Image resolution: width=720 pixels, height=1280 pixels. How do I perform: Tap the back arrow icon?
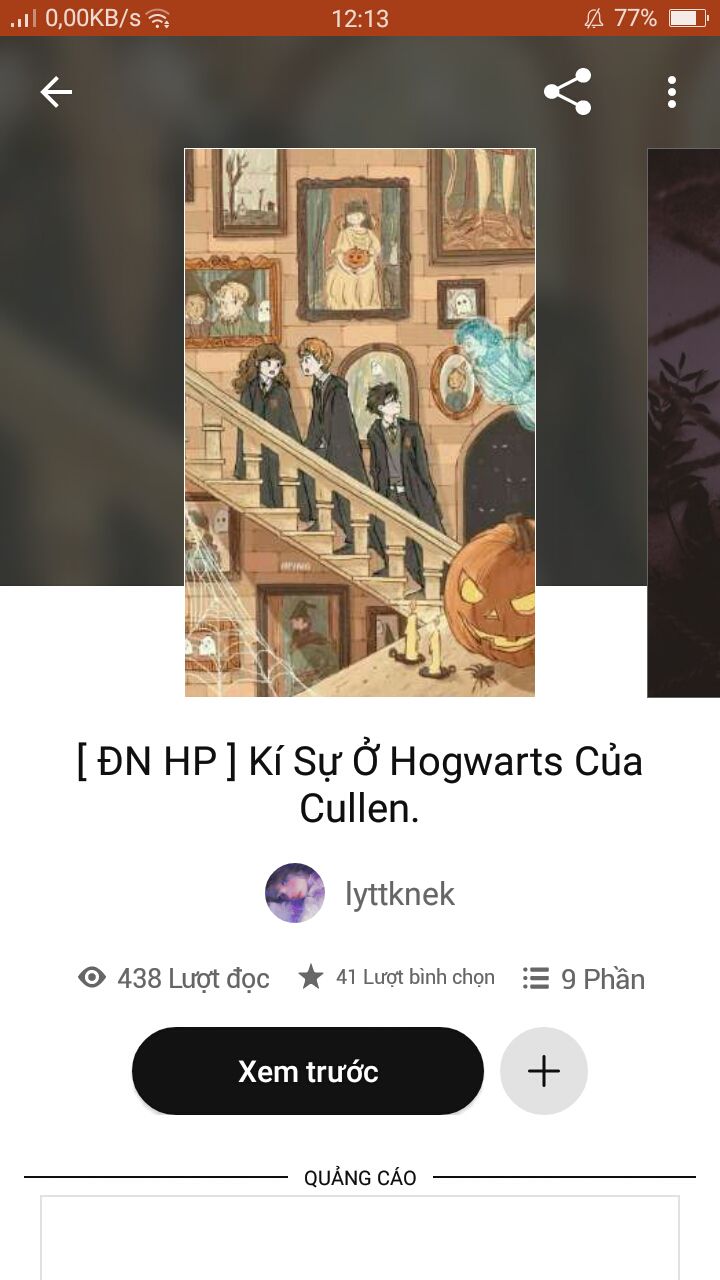pyautogui.click(x=56, y=92)
